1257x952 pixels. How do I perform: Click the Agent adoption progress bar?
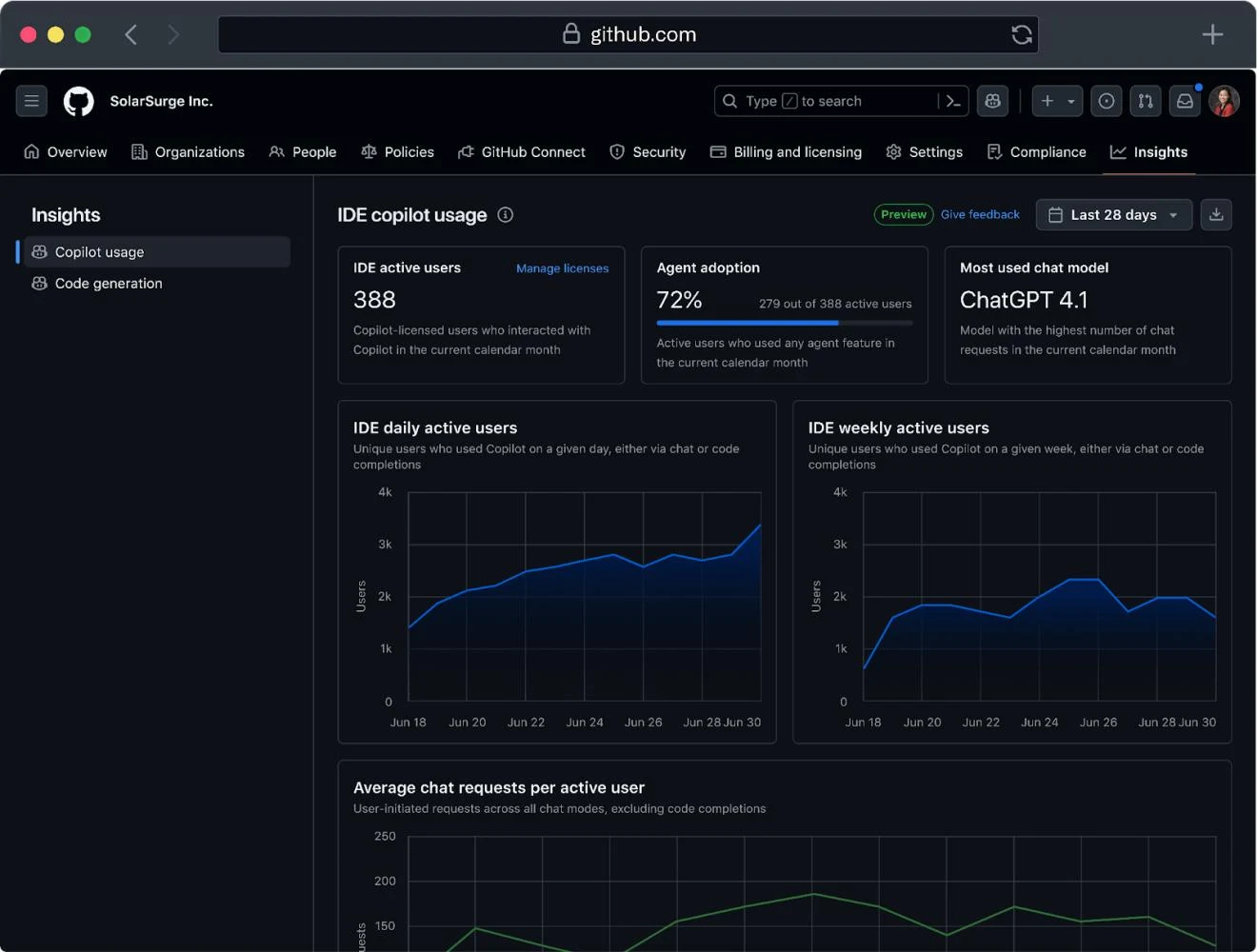(785, 324)
